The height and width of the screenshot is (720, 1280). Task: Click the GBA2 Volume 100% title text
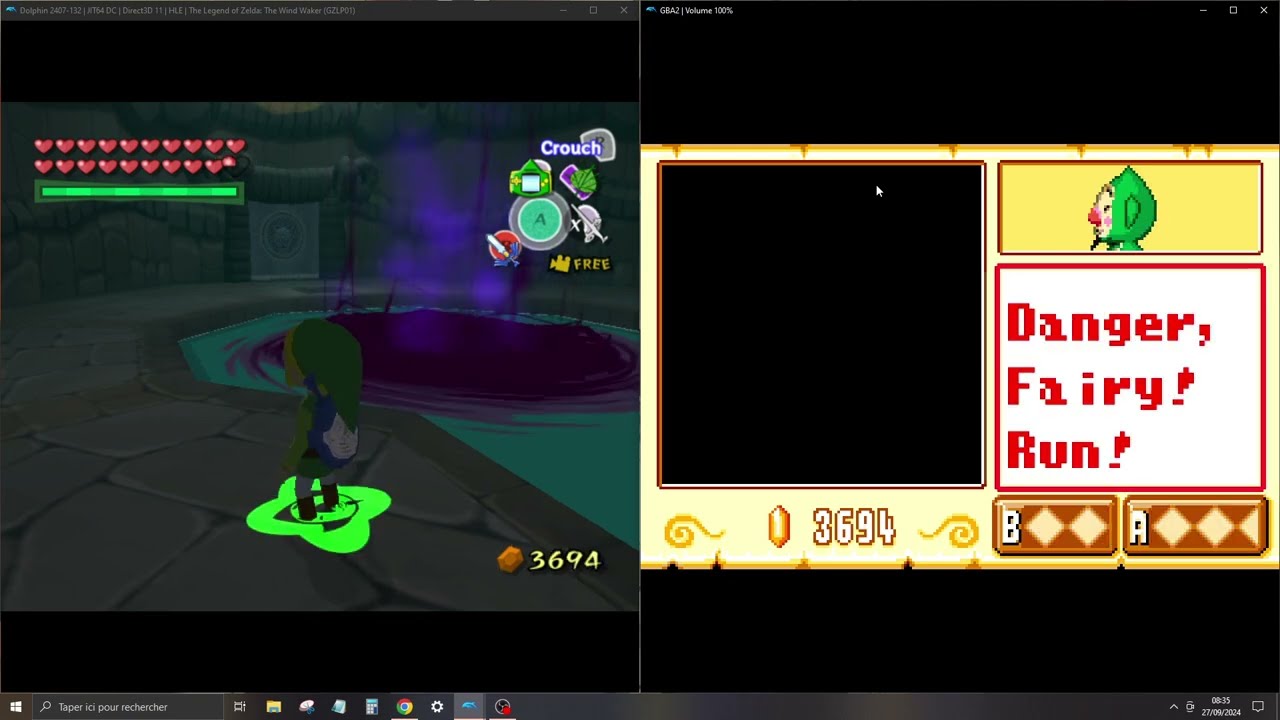point(696,10)
